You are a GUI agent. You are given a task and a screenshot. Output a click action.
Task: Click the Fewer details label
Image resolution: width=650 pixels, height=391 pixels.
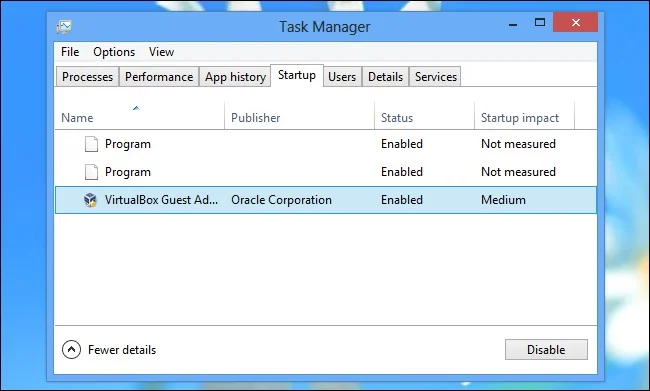tap(122, 350)
